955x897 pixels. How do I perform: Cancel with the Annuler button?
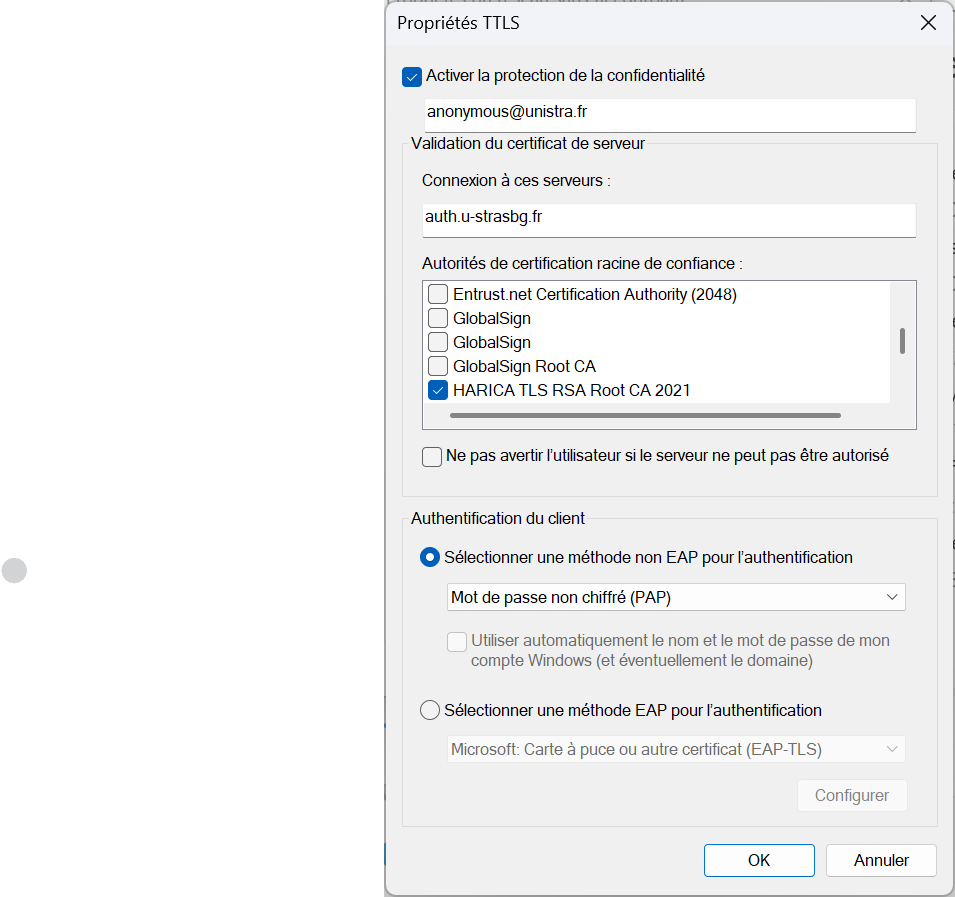(881, 860)
